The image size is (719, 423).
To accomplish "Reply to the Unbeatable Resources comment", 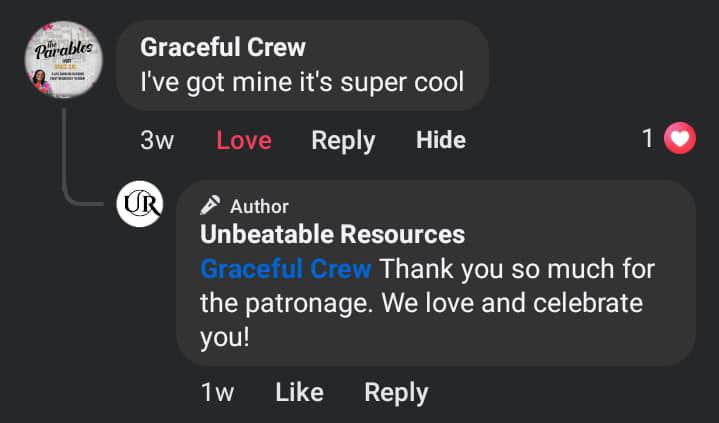I will 396,393.
